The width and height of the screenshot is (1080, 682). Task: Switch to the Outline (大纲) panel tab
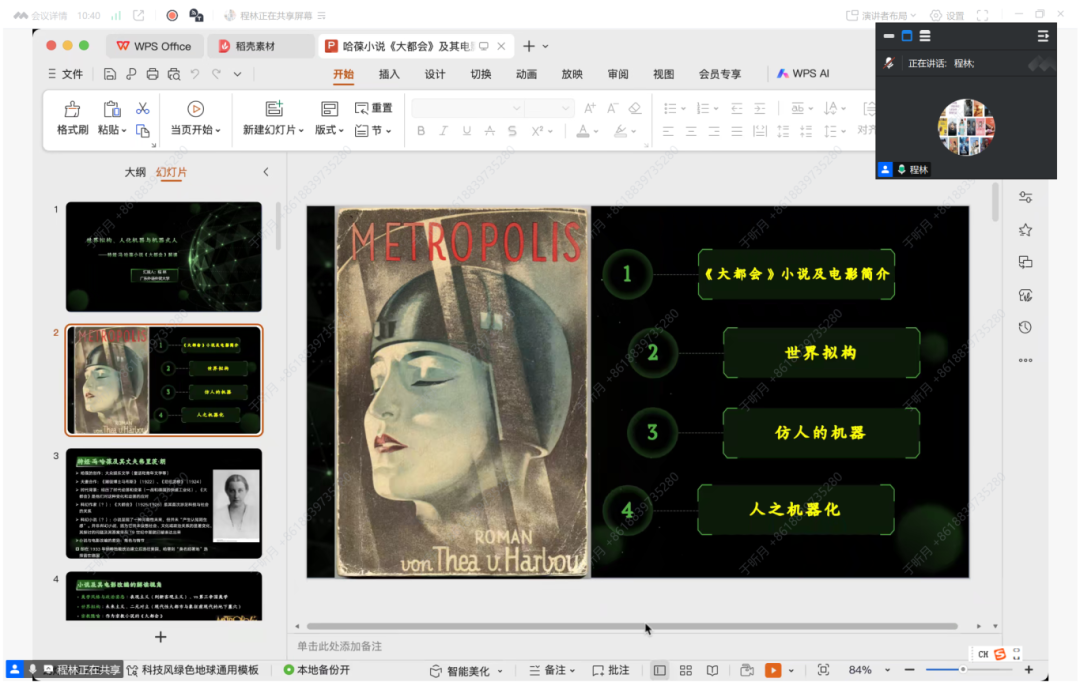135,172
